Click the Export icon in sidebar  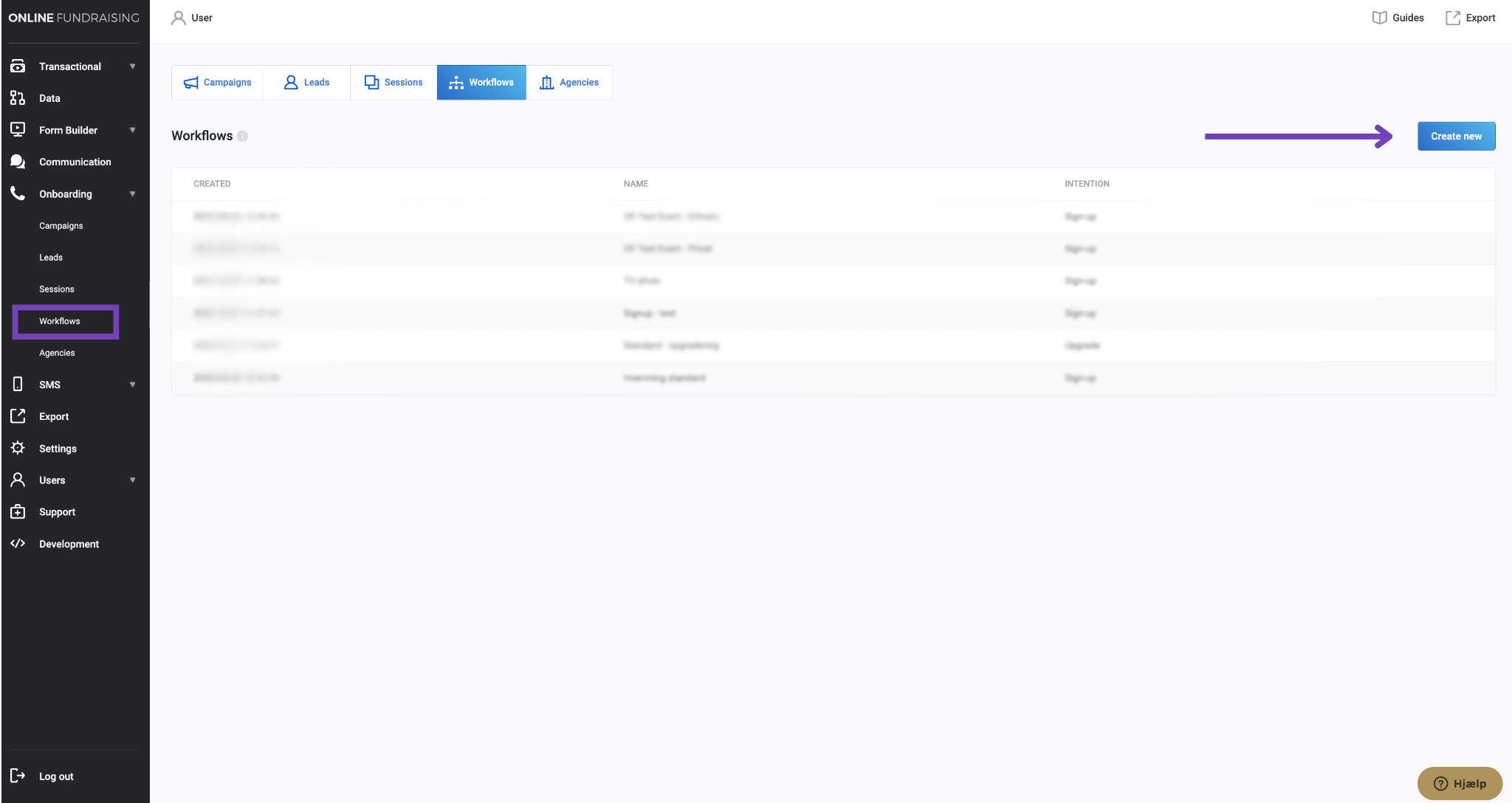coord(18,416)
